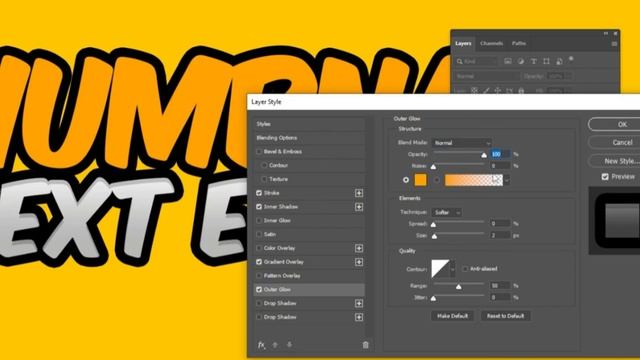Click plus icon beside Gradient Overlay

click(x=359, y=262)
